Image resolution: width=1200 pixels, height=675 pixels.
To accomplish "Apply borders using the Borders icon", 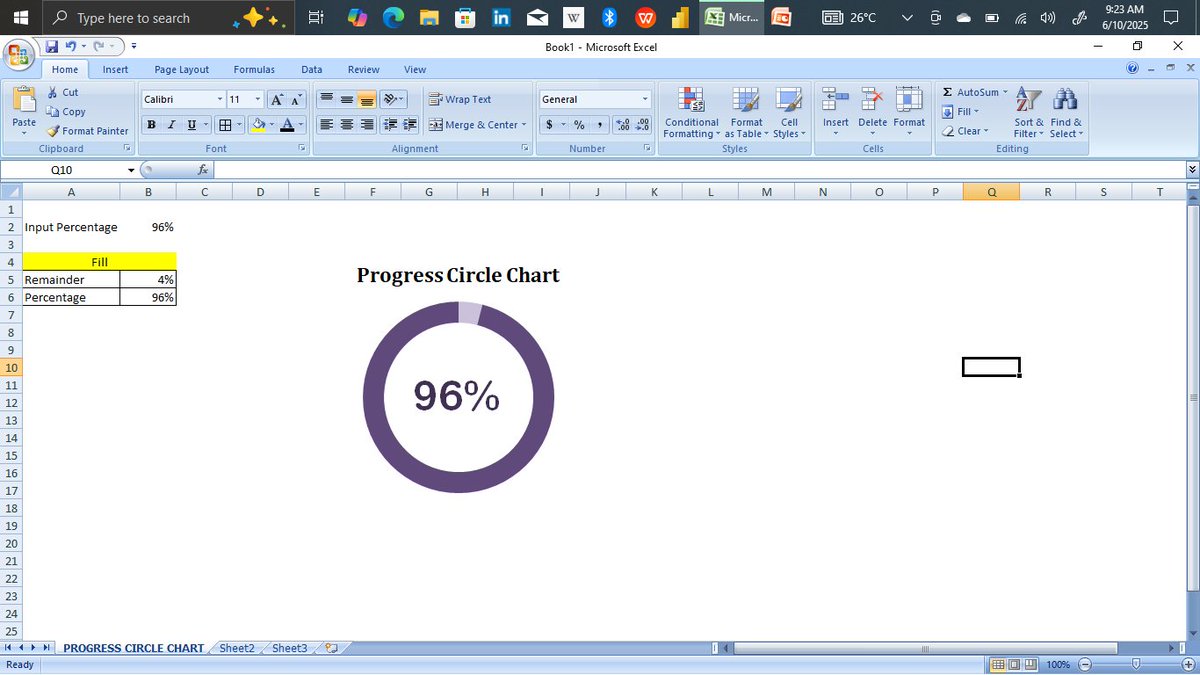I will pyautogui.click(x=225, y=125).
